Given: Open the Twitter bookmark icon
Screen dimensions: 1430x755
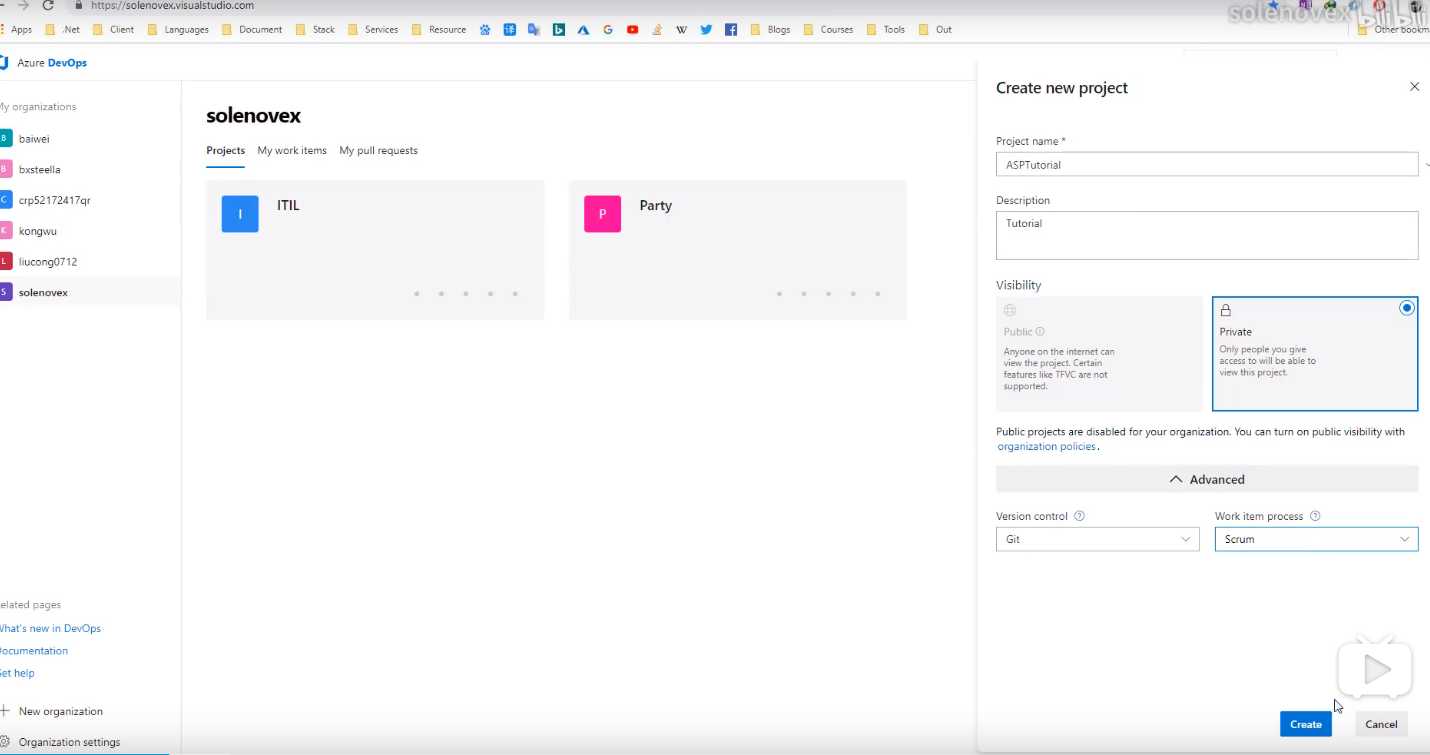Looking at the screenshot, I should click(x=706, y=30).
